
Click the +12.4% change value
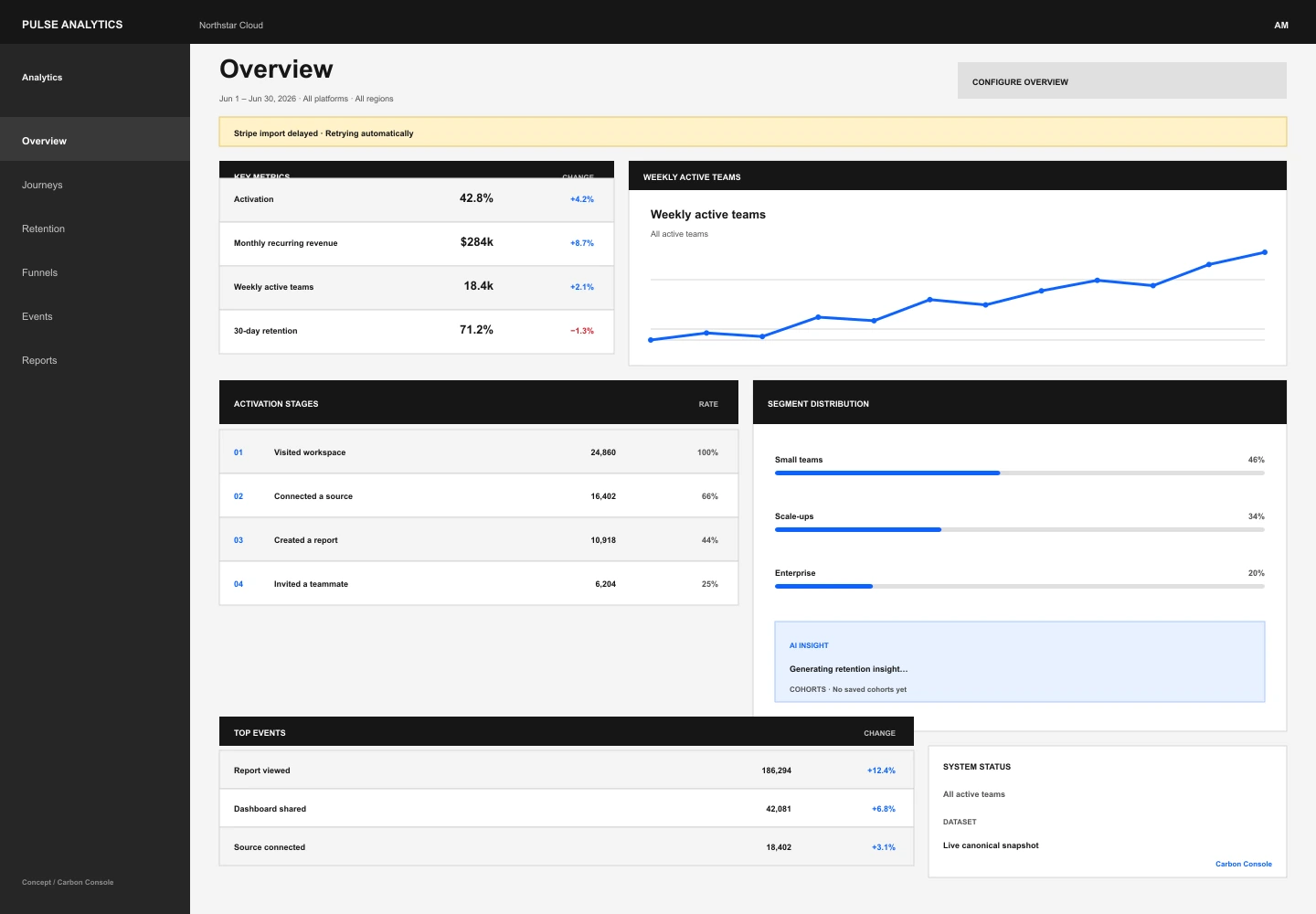coord(881,771)
